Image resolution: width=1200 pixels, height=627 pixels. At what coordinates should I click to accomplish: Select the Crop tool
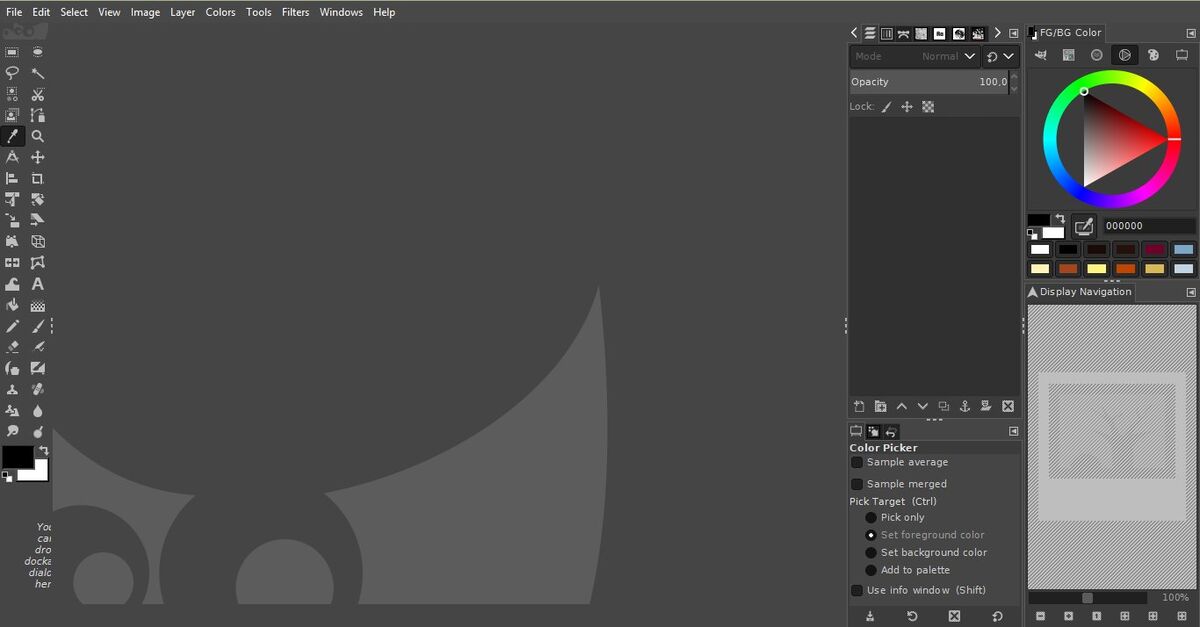pos(37,178)
